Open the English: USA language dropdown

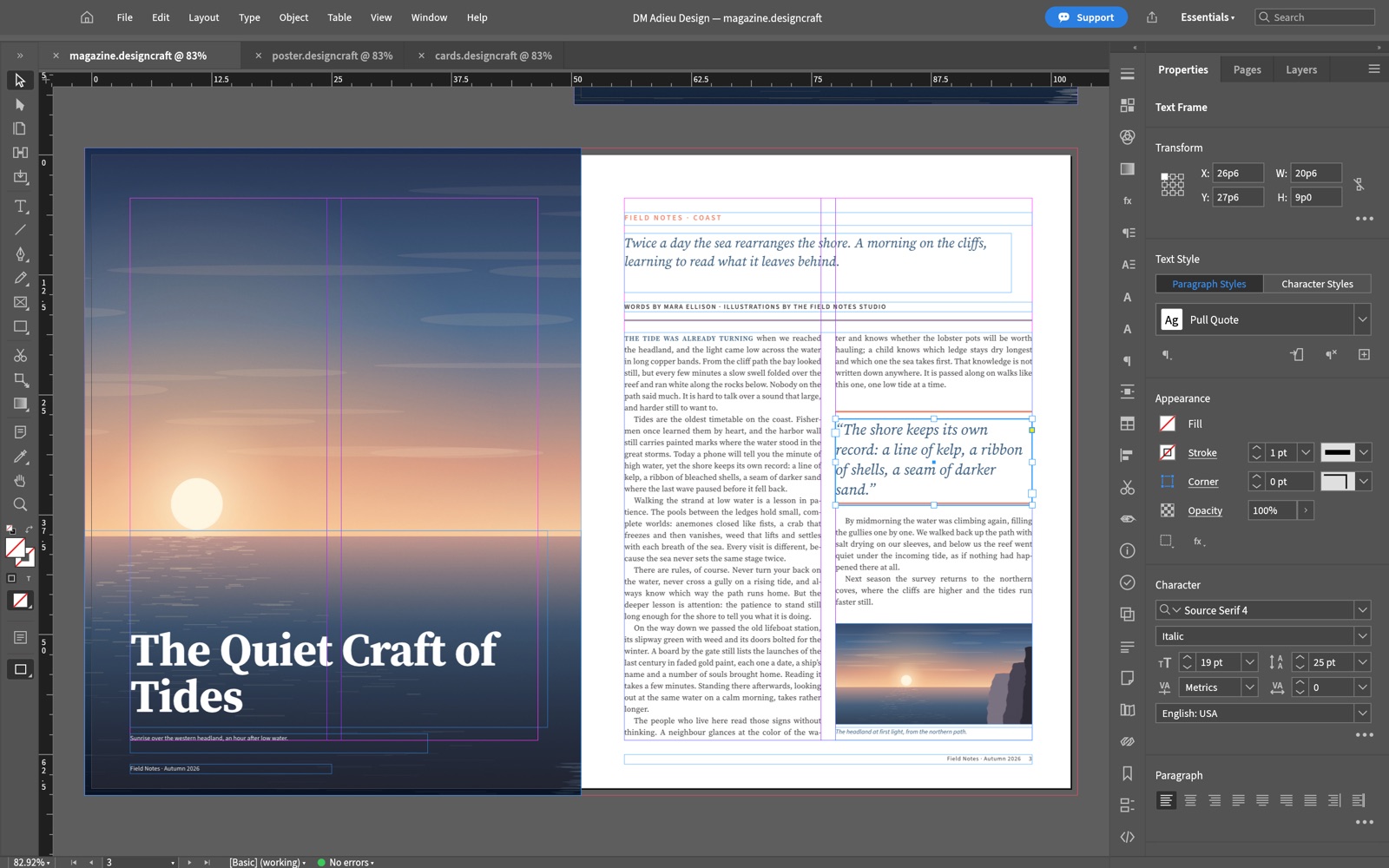[x=1362, y=713]
